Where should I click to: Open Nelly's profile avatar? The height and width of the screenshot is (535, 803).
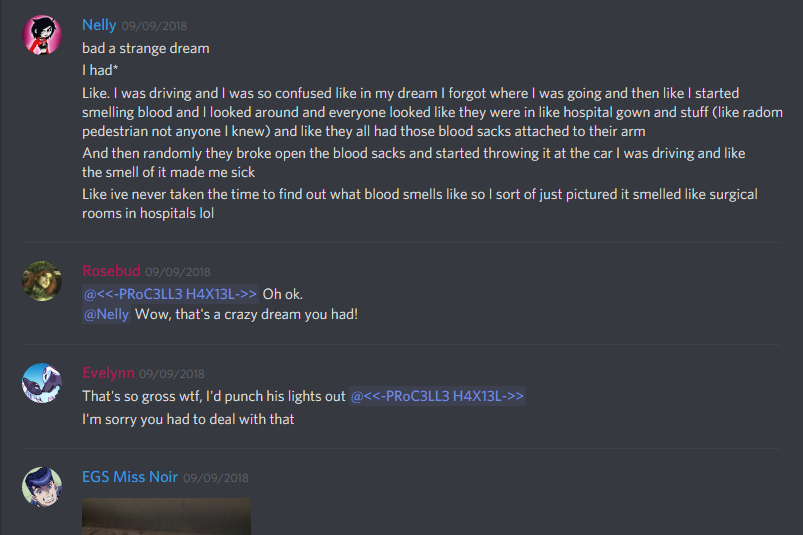tap(42, 35)
